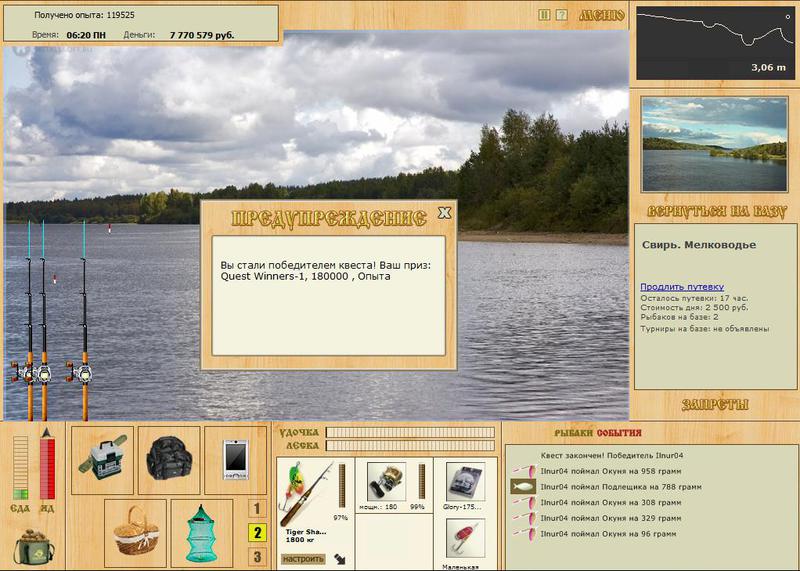Image resolution: width=800 pixels, height=571 pixels.
Task: Click the arrow icon beside настроить
Action: [340, 559]
